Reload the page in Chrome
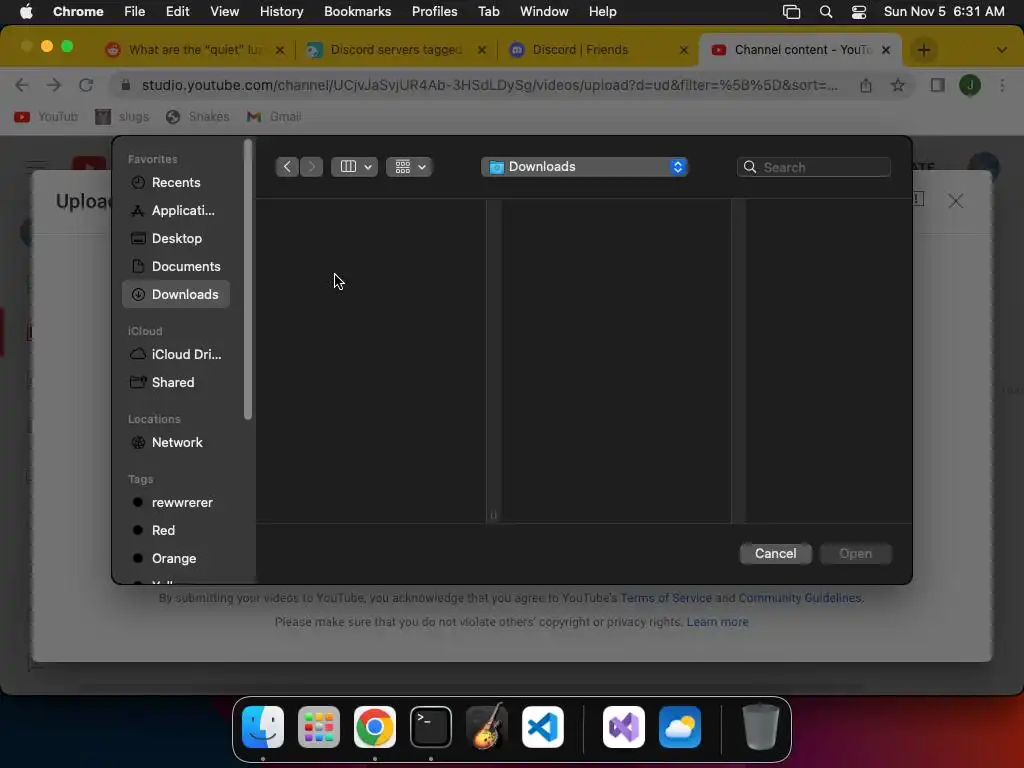Viewport: 1024px width, 768px height. tap(86, 85)
